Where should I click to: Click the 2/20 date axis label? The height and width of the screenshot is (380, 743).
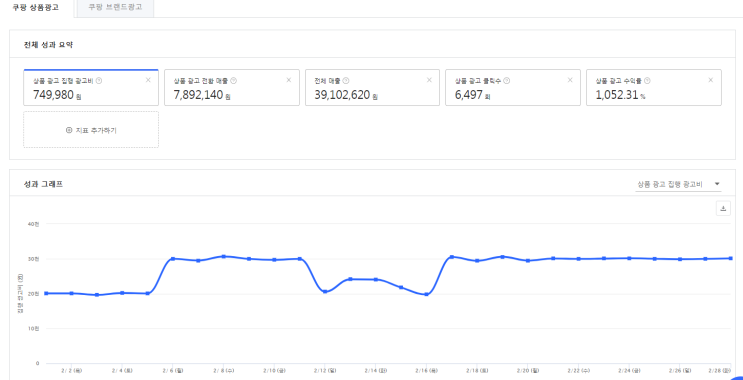pyautogui.click(x=528, y=370)
